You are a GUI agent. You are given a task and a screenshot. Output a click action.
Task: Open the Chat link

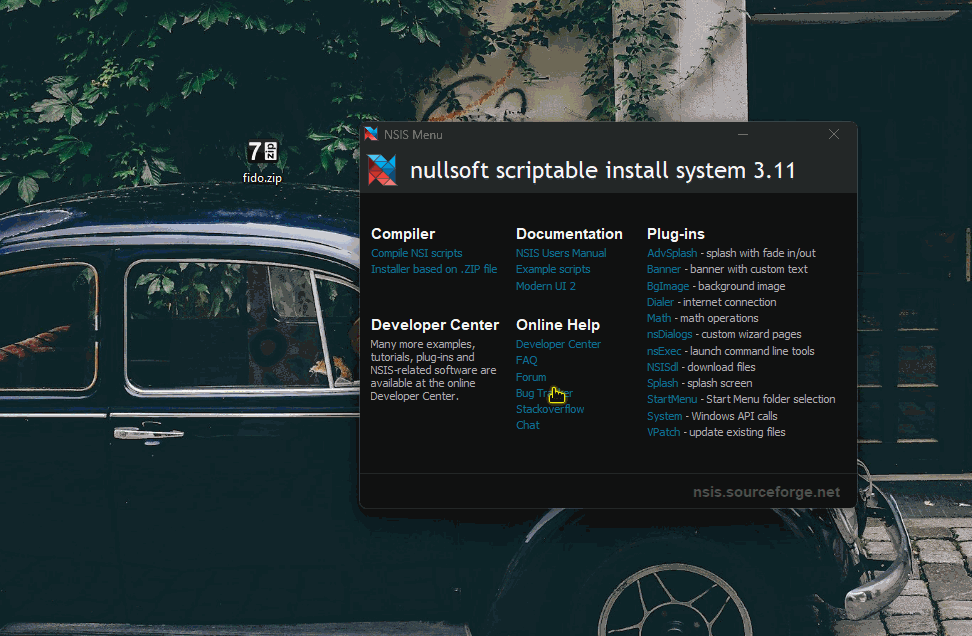528,425
